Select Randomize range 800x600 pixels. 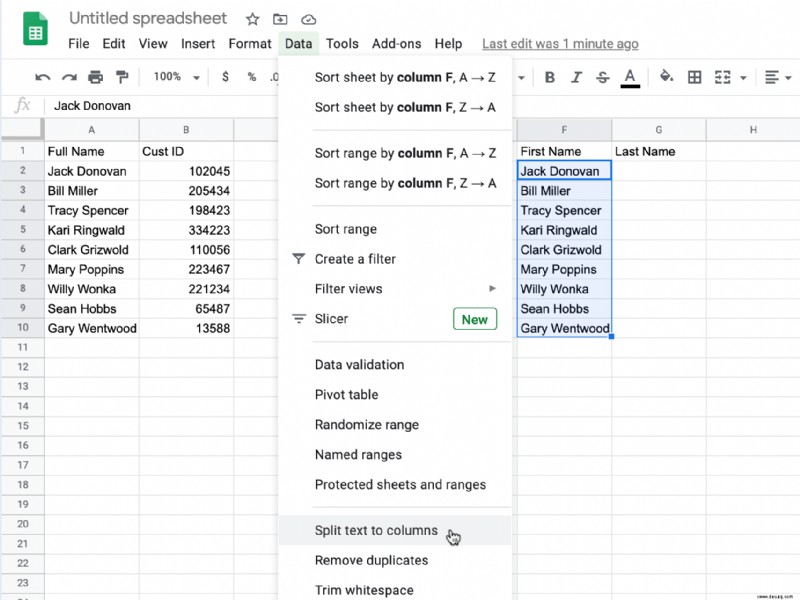395,425
